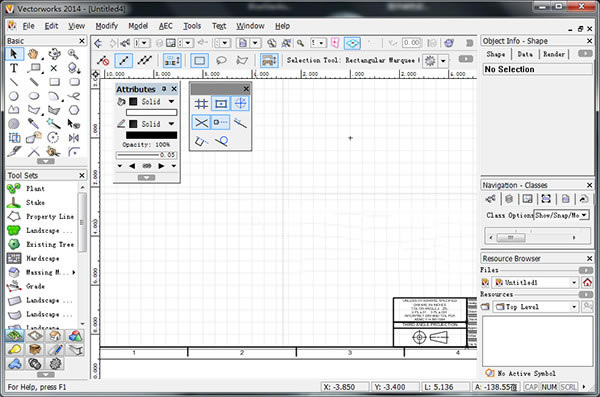
Task: Open the AEC menu
Action: click(166, 26)
